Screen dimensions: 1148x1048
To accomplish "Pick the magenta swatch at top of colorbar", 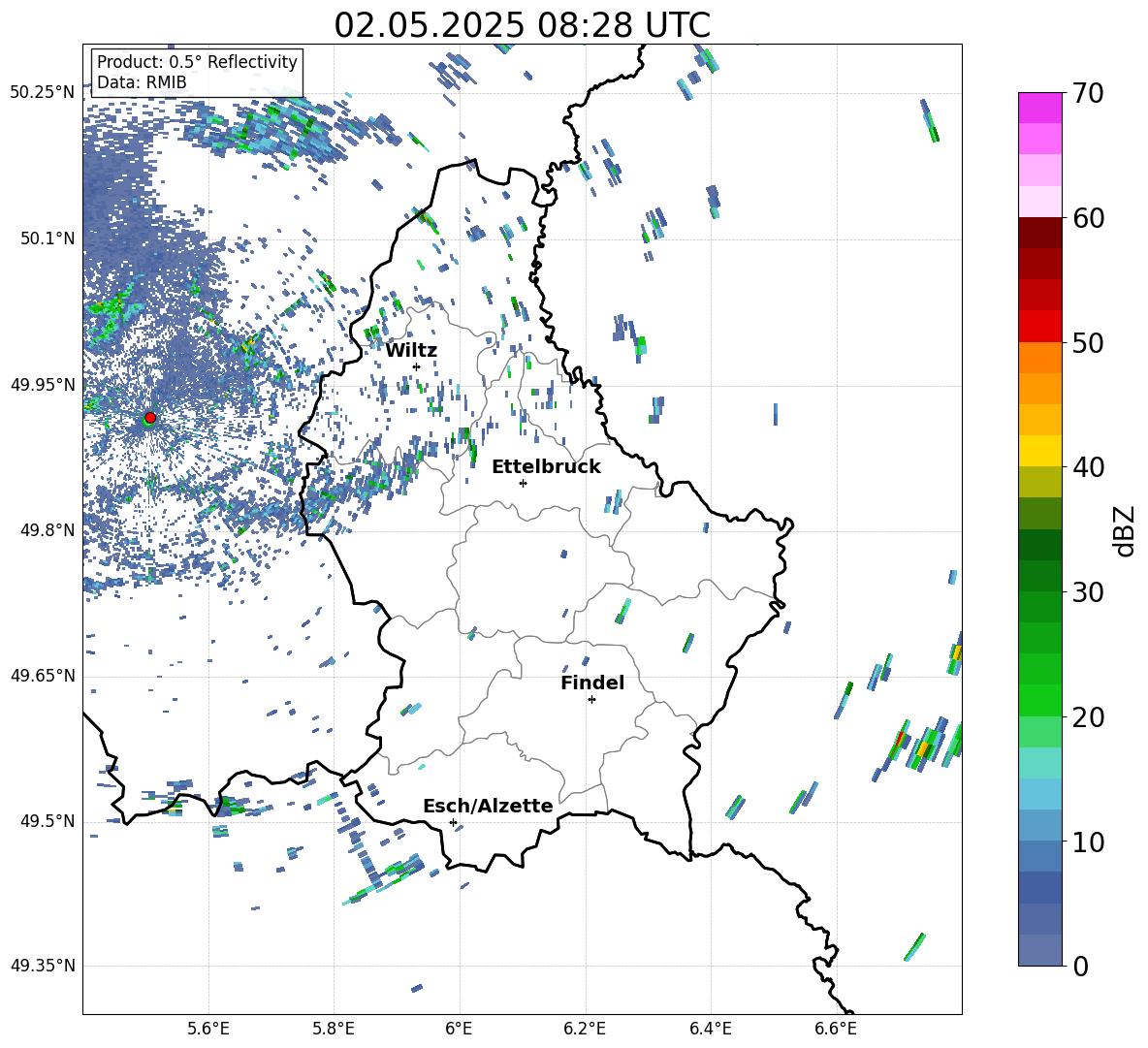I will click(1039, 109).
